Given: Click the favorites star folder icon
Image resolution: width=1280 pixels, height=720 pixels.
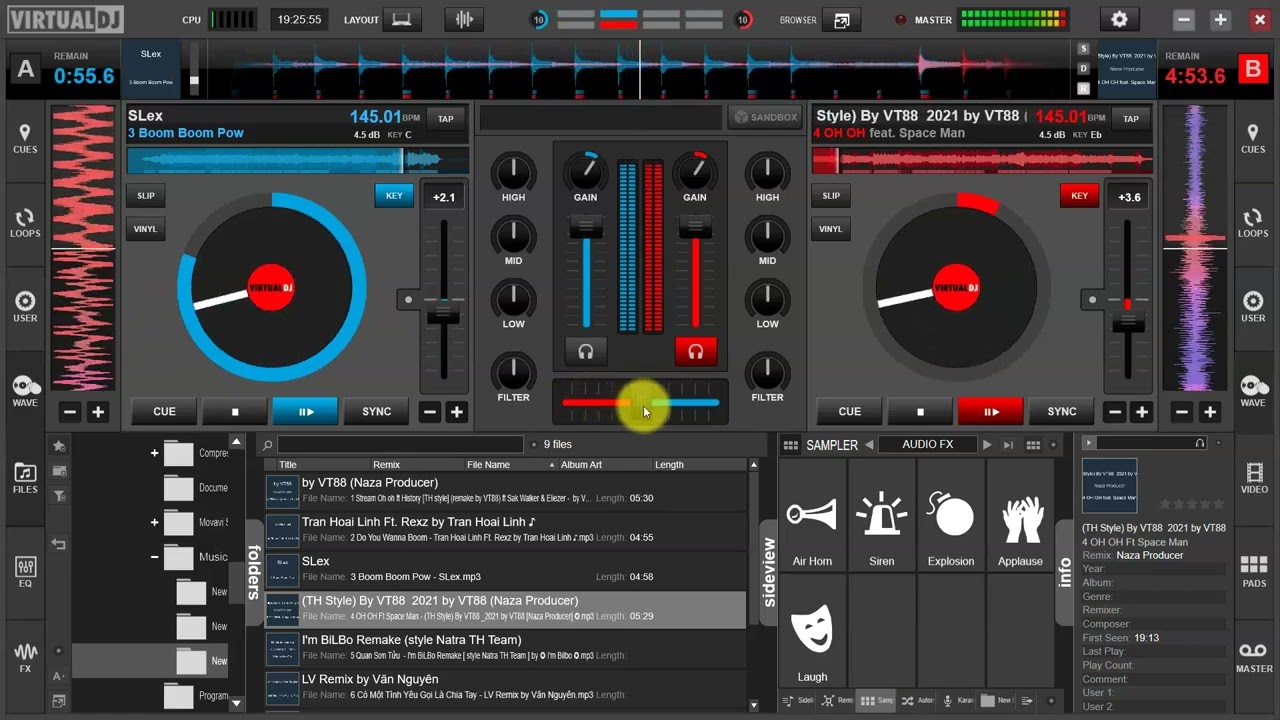Looking at the screenshot, I should 59,446.
